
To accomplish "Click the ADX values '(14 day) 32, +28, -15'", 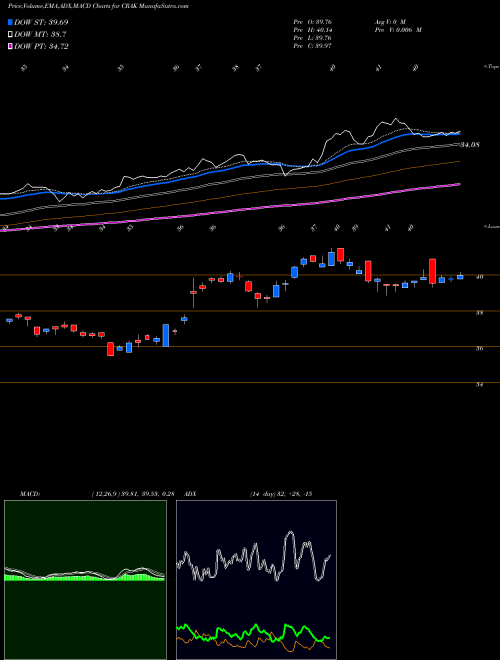I will tap(281, 494).
